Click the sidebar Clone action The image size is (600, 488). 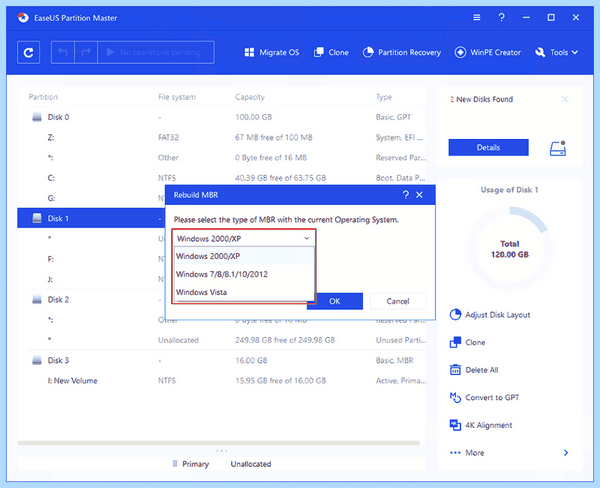[467, 343]
